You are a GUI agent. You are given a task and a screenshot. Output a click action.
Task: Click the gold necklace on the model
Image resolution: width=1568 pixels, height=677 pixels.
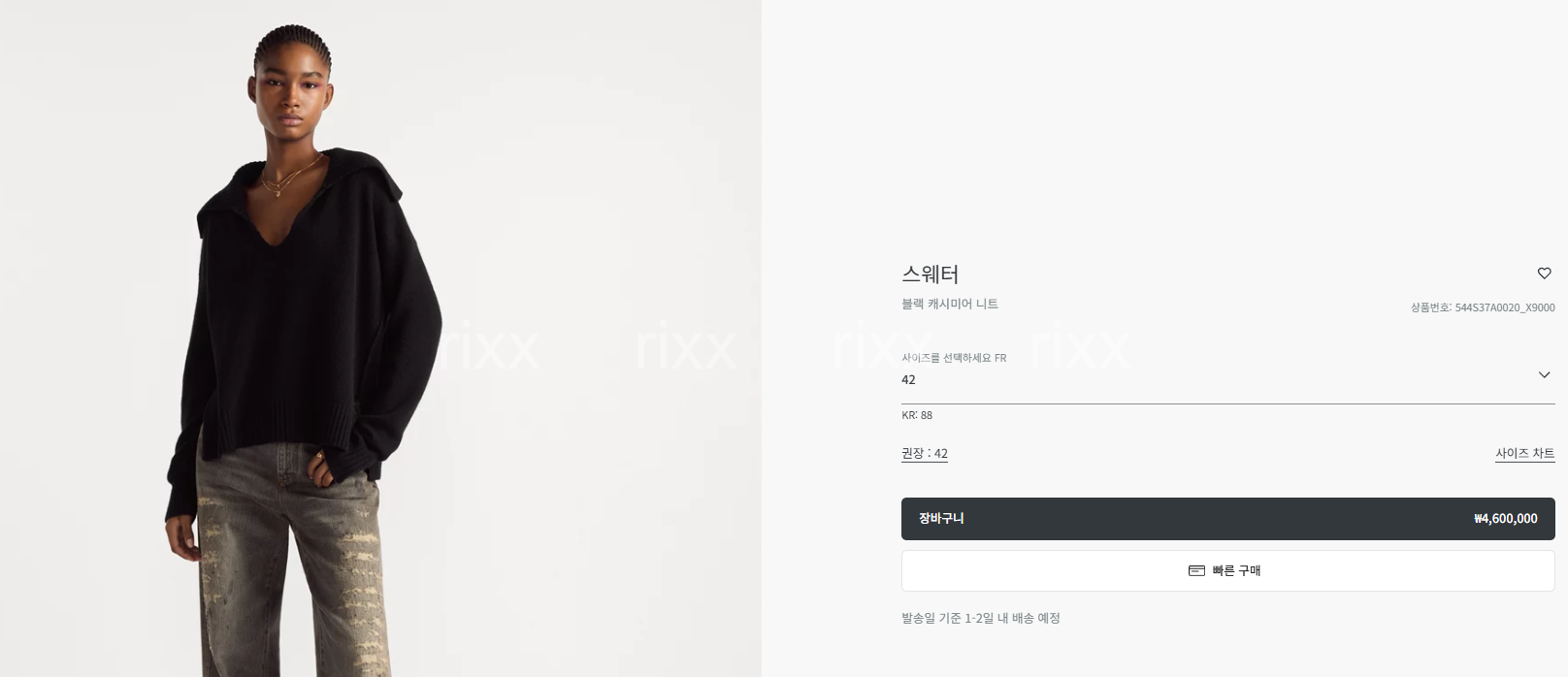(x=283, y=179)
